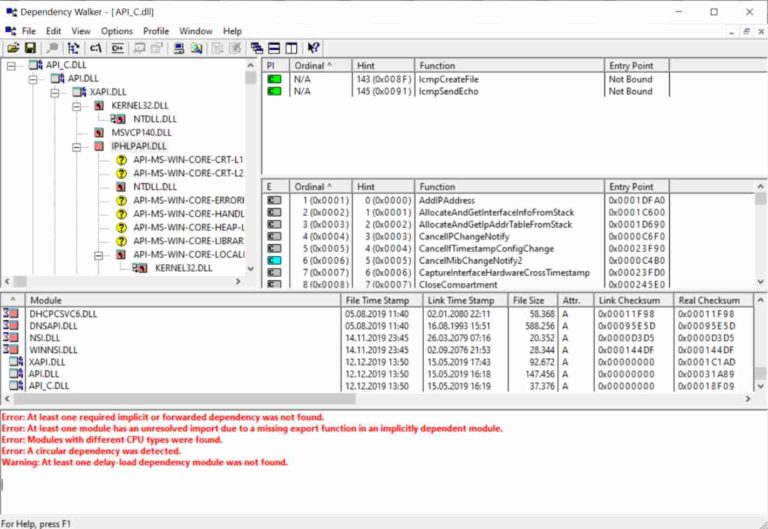Sort module list by File Time Stamp

pyautogui.click(x=381, y=300)
